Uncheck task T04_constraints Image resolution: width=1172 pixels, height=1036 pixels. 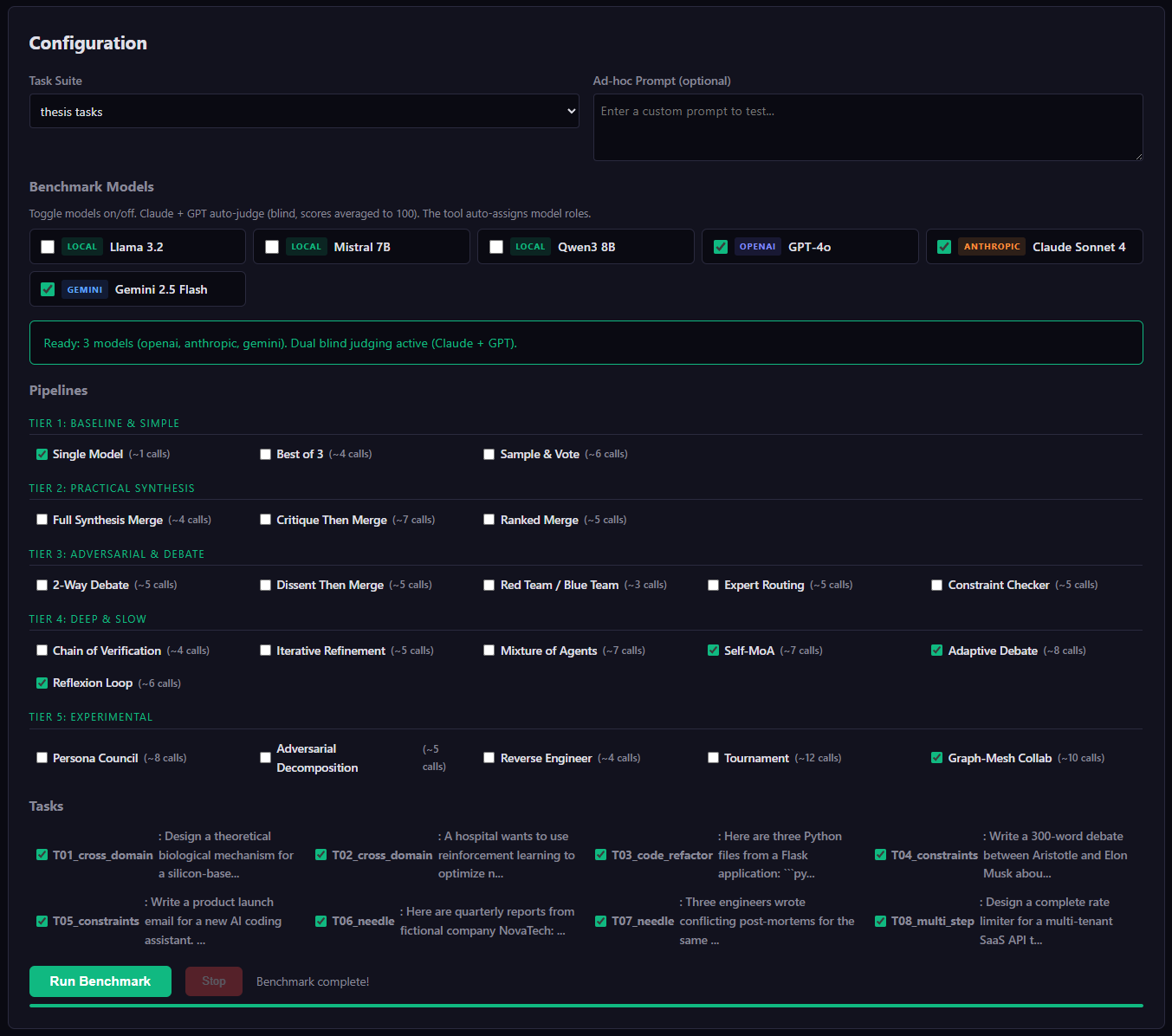tap(881, 855)
